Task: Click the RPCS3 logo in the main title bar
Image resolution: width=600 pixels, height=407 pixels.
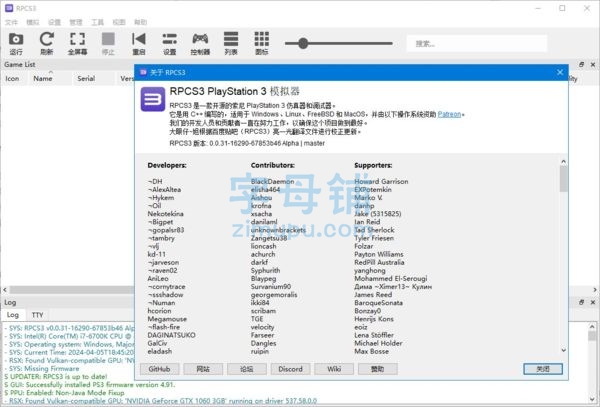Action: tap(9, 8)
